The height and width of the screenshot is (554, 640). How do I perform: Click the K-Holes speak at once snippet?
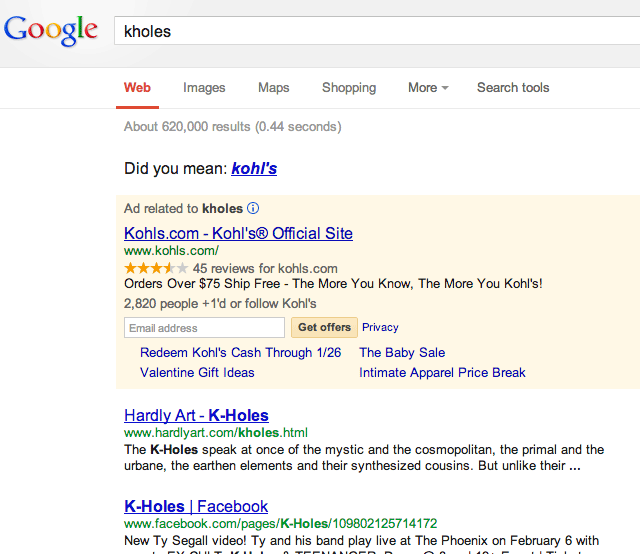click(x=364, y=457)
